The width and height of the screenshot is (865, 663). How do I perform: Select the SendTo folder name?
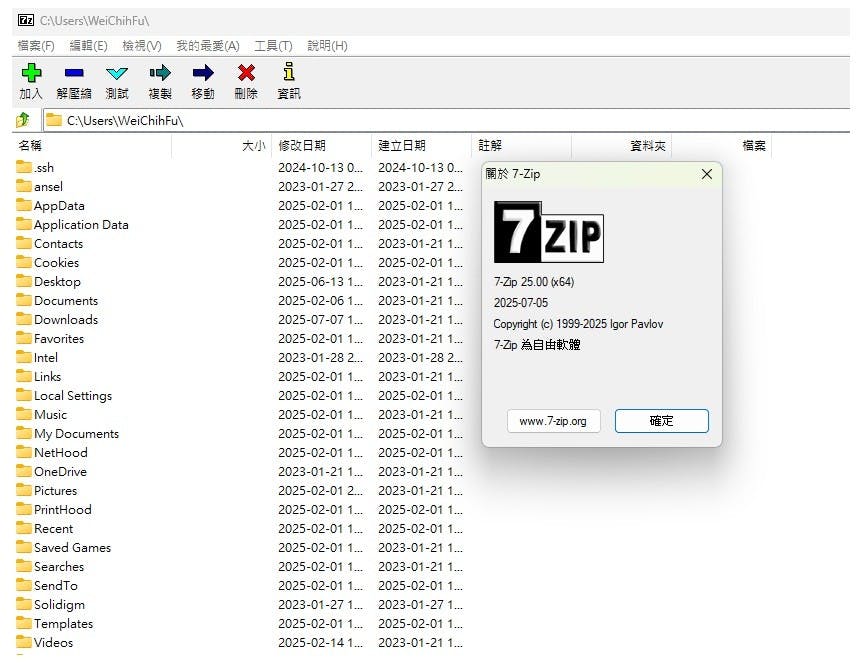(56, 585)
